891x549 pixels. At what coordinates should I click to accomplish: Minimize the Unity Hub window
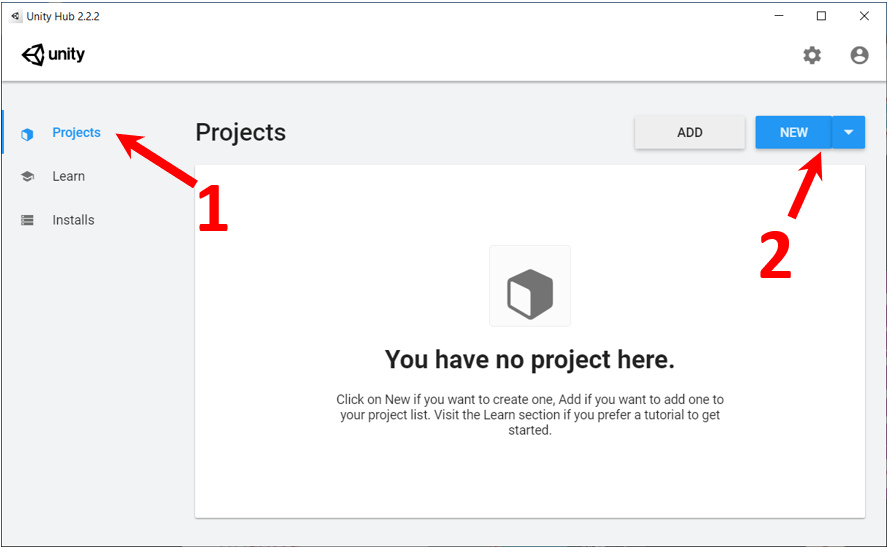click(x=779, y=16)
